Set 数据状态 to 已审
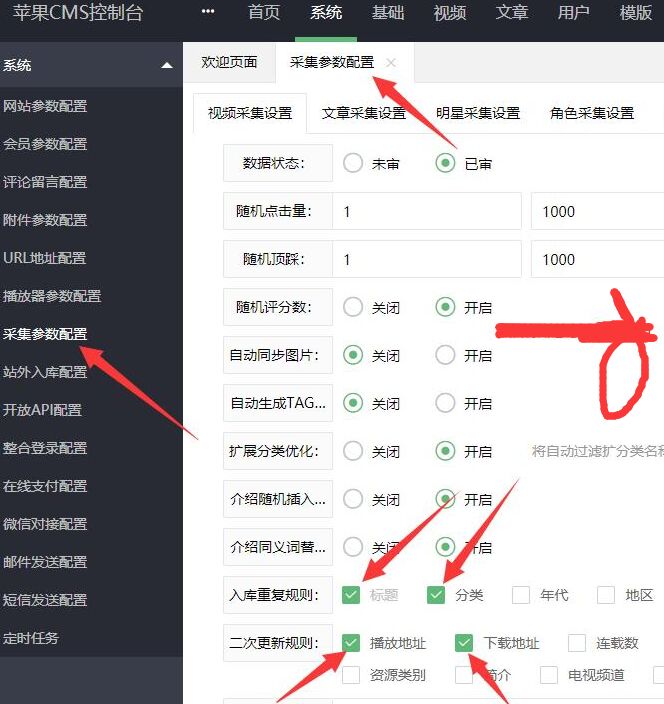This screenshot has height=704, width=664. point(445,163)
